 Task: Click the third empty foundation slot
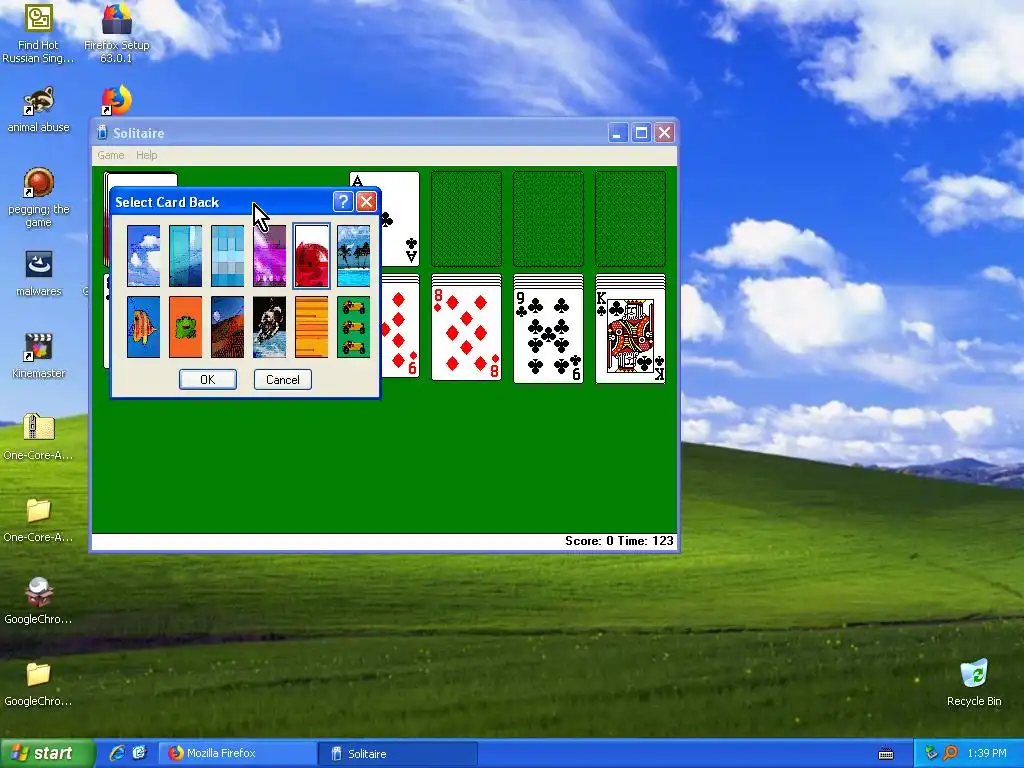click(x=630, y=219)
